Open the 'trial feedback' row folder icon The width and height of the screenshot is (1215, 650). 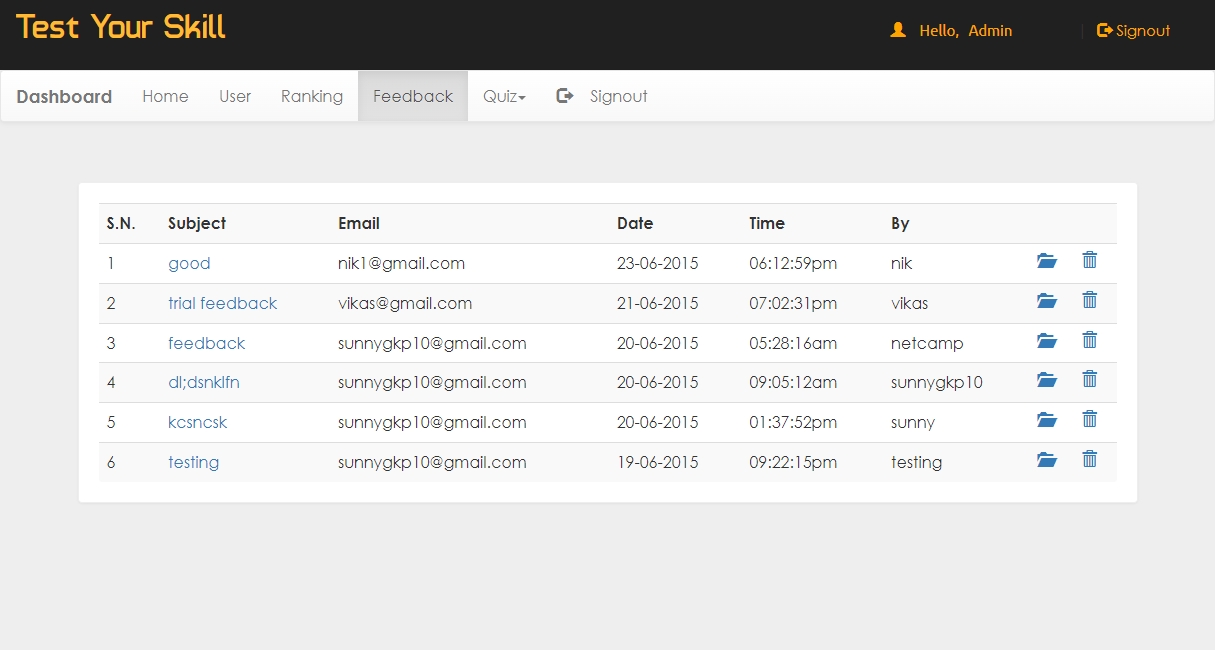pos(1047,301)
